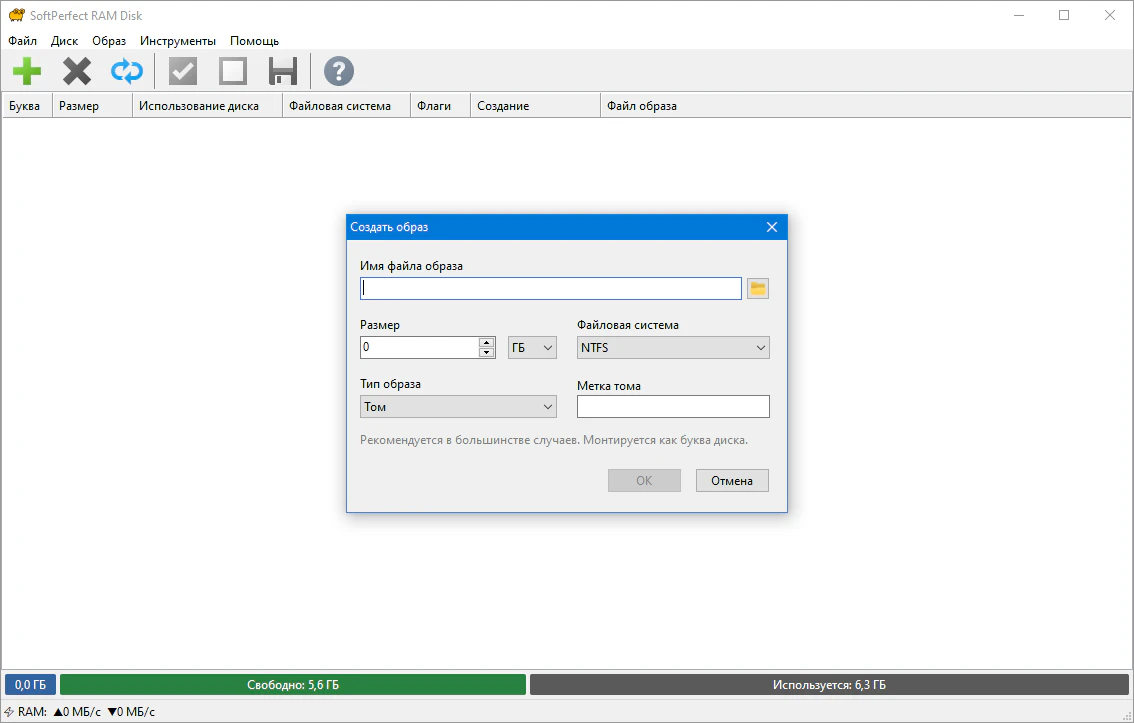The height and width of the screenshot is (723, 1134).
Task: Focus the Метка тома input field
Action: tap(673, 407)
